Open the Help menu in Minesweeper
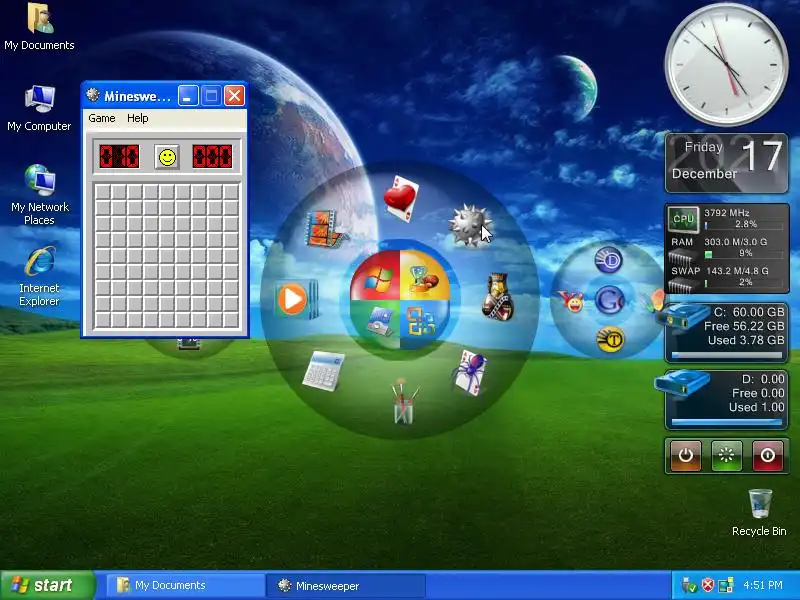 [x=138, y=118]
